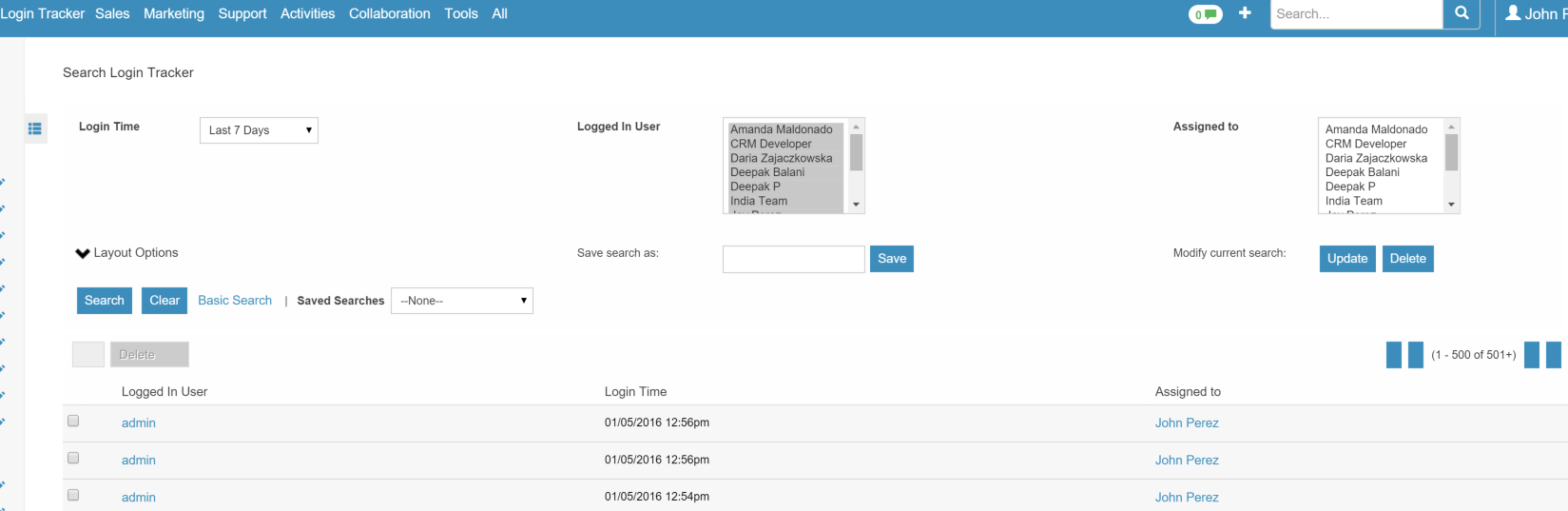Select India Team in Assigned to list
The image size is (1568, 511).
[1381, 201]
